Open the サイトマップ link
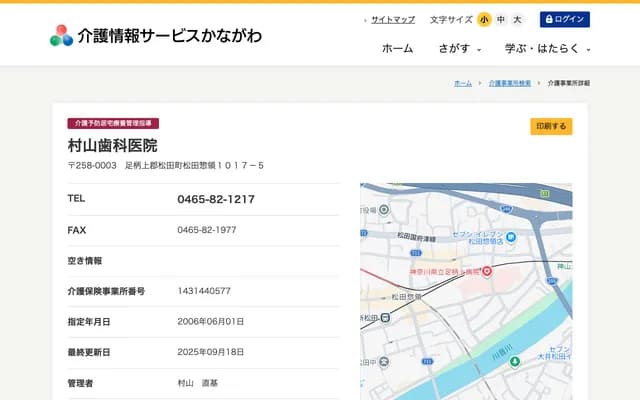The width and height of the screenshot is (640, 400). [x=393, y=20]
